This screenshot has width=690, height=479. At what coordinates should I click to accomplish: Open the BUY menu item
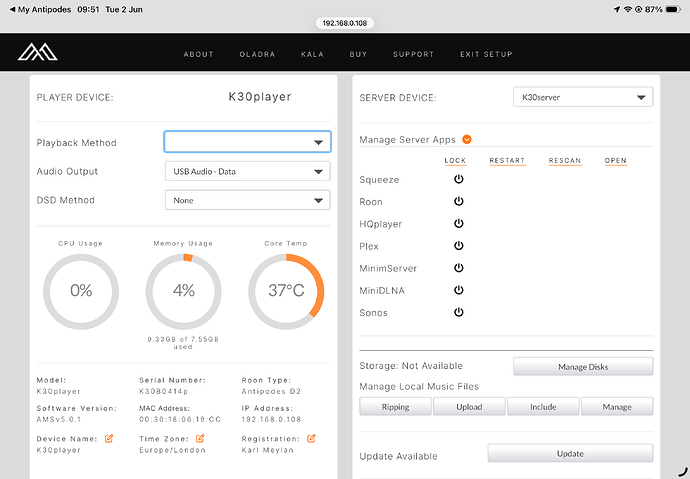(x=358, y=54)
